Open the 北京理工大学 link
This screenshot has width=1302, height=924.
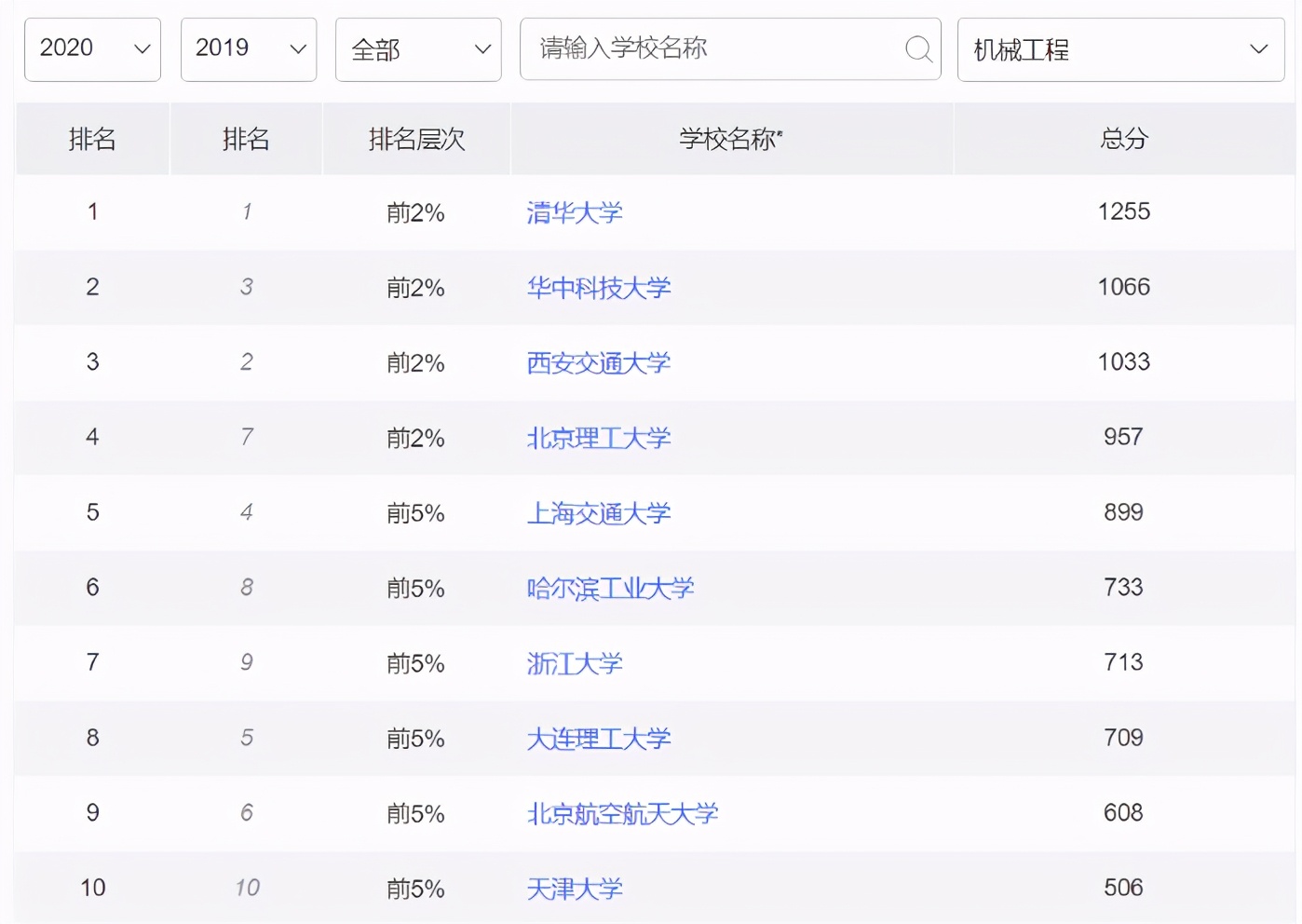point(597,438)
